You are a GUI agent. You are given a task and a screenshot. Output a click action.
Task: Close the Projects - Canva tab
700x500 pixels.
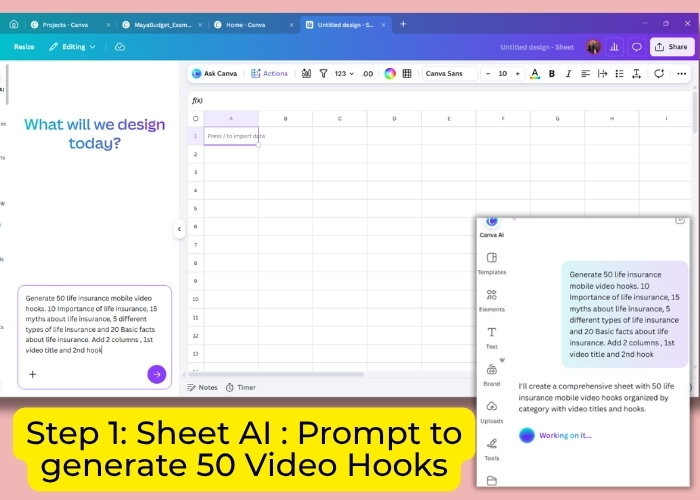[x=108, y=25]
